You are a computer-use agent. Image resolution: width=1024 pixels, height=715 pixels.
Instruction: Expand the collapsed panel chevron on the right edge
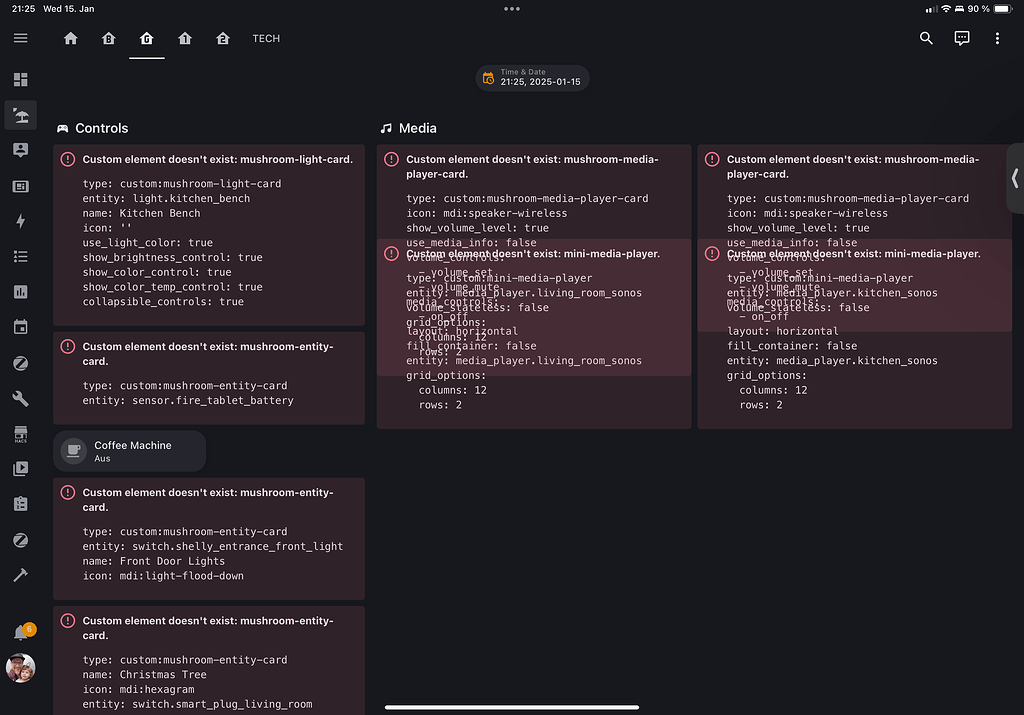point(1014,178)
